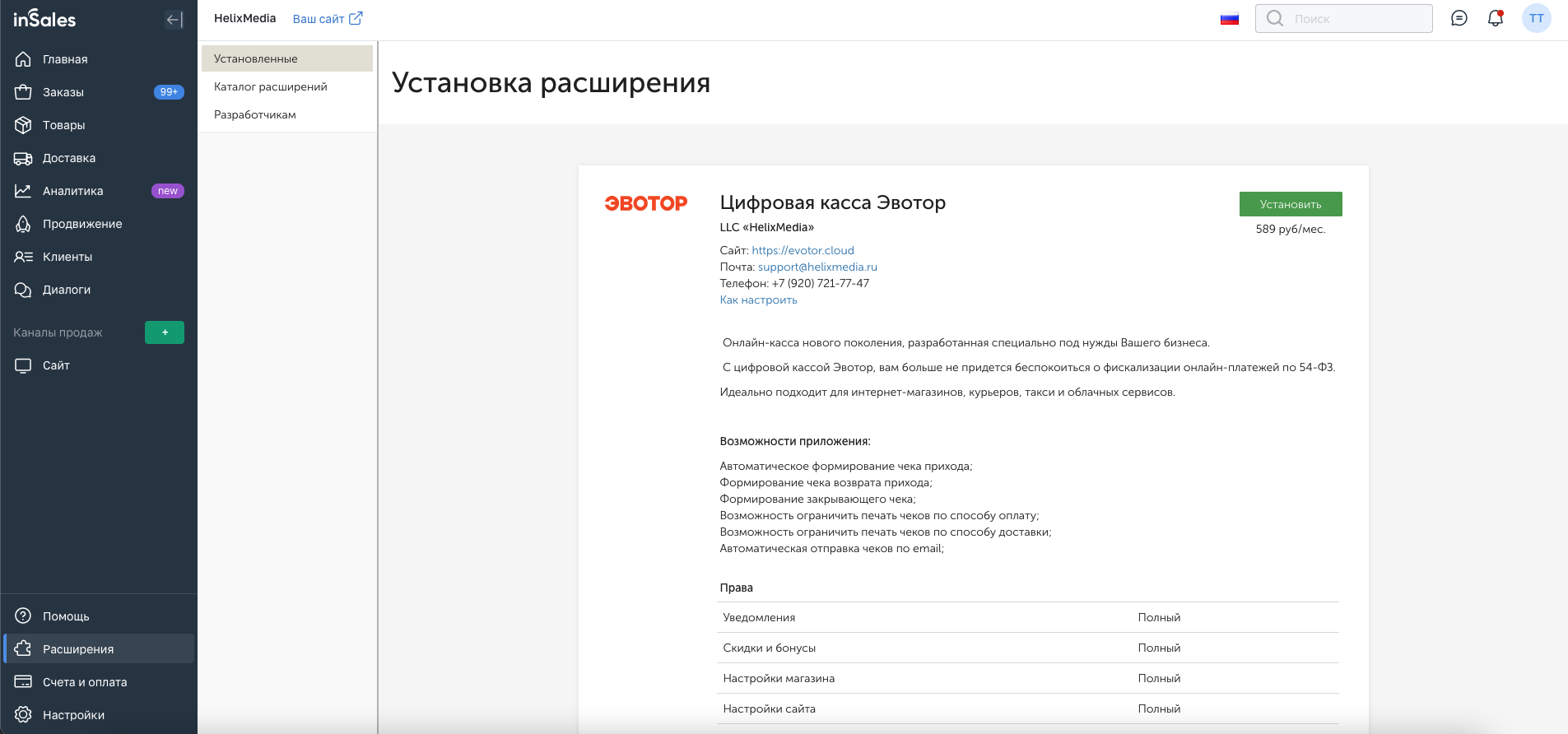
Task: Open the Аналитика menu item
Action: (99, 191)
